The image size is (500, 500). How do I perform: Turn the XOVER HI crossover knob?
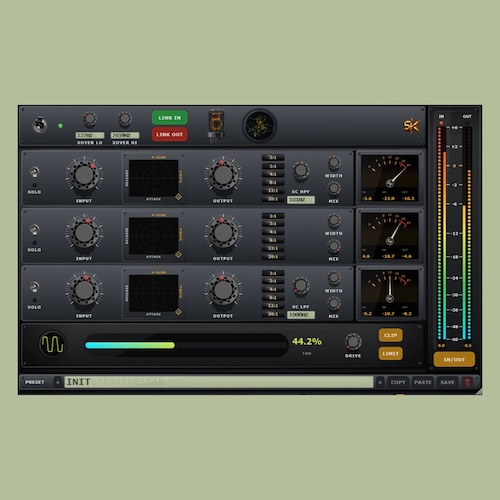click(125, 118)
